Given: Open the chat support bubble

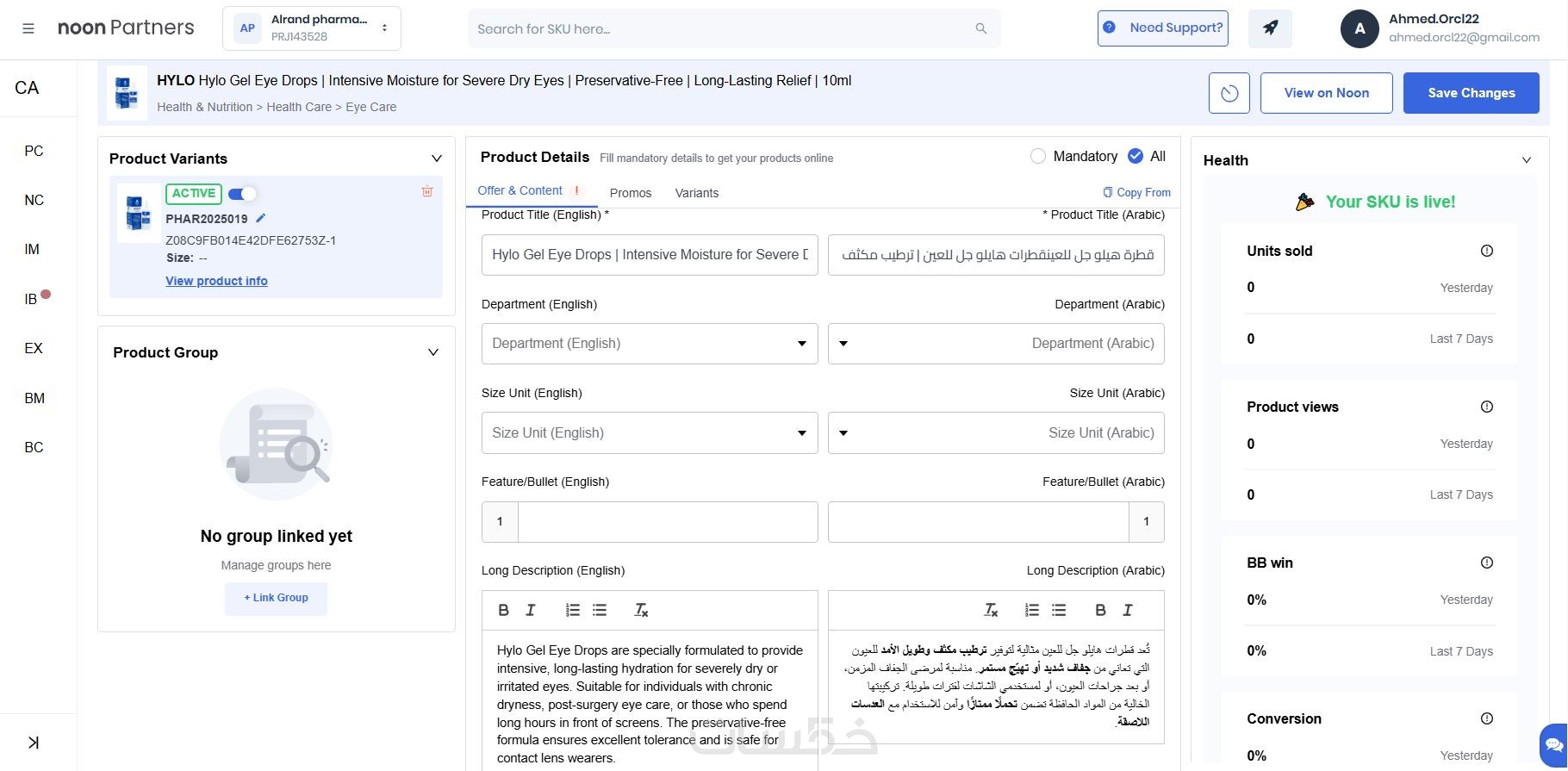Looking at the screenshot, I should pos(1553,743).
